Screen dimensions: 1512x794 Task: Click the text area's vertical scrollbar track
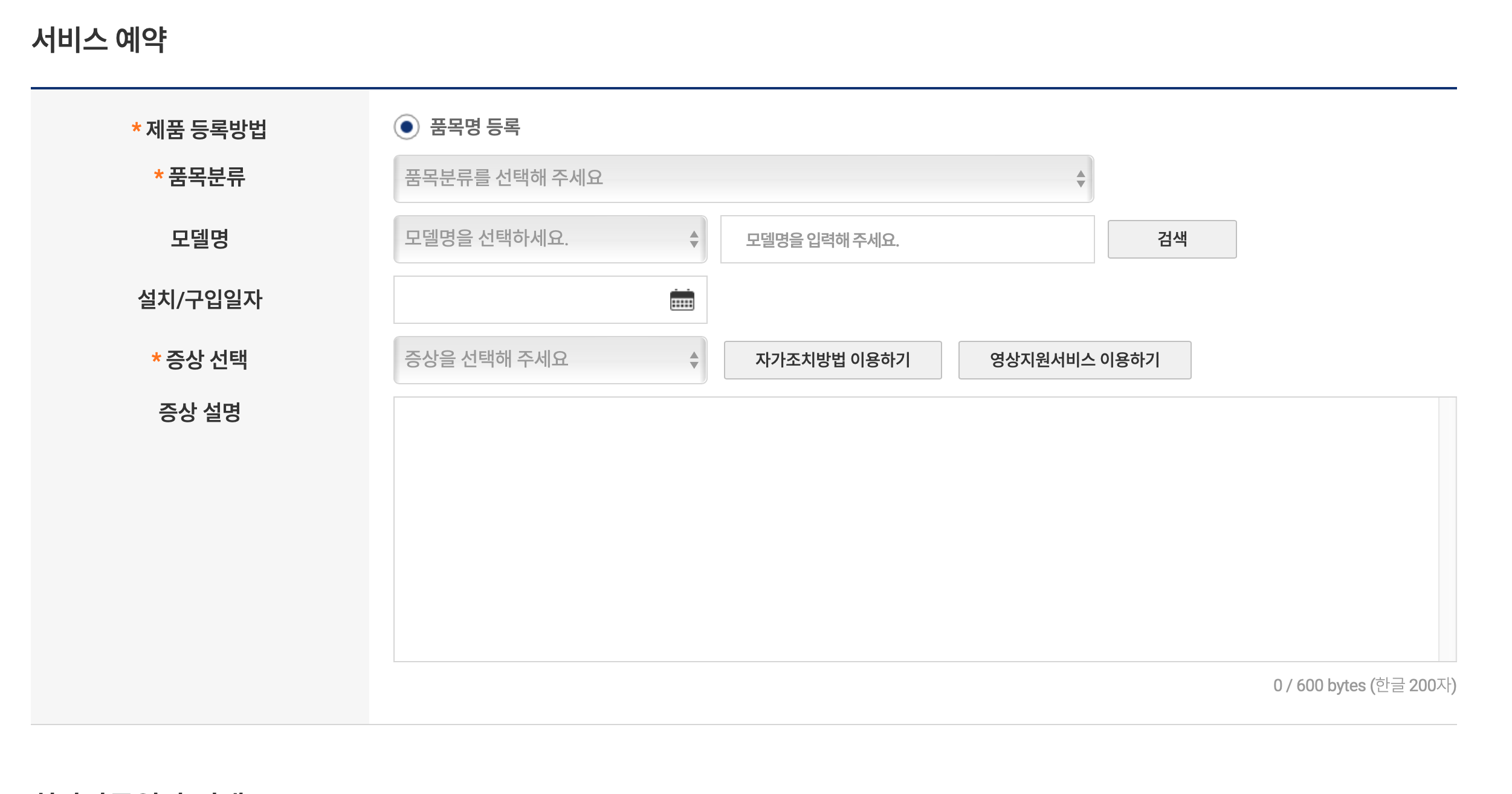point(1447,529)
